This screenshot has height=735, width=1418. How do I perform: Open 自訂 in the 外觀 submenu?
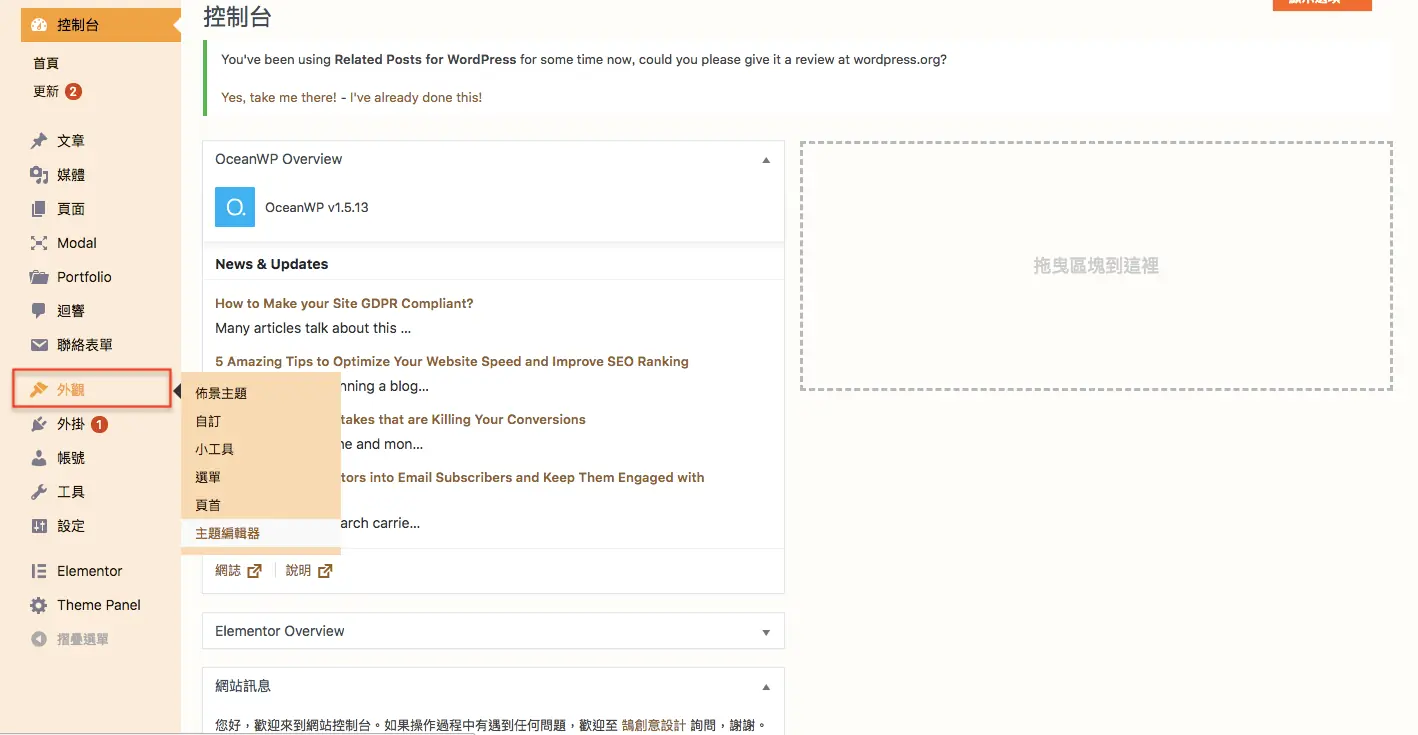pos(208,421)
